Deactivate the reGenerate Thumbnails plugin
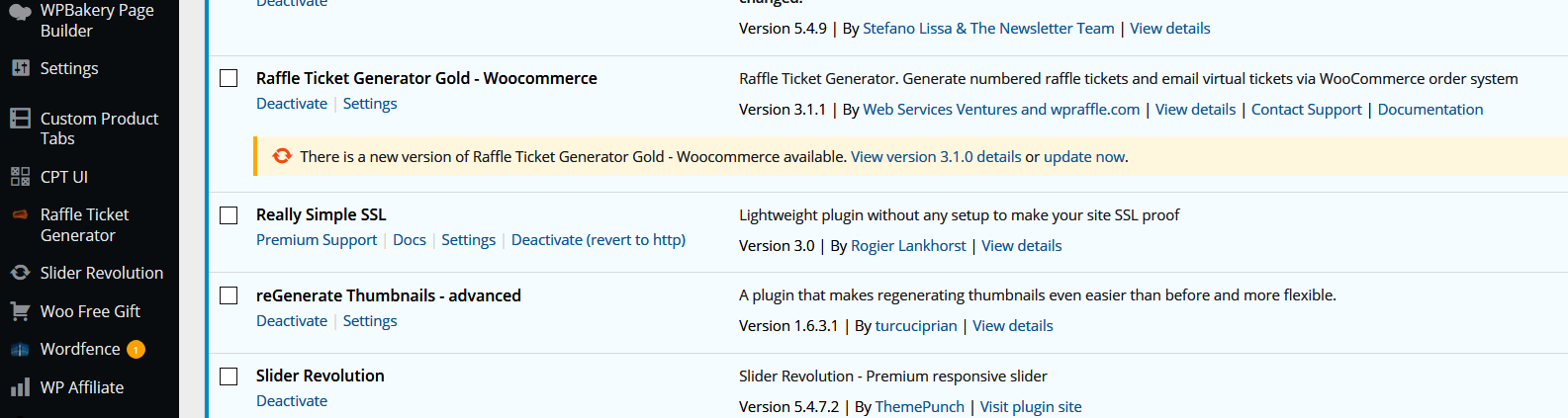This screenshot has width=1568, height=418. point(291,321)
